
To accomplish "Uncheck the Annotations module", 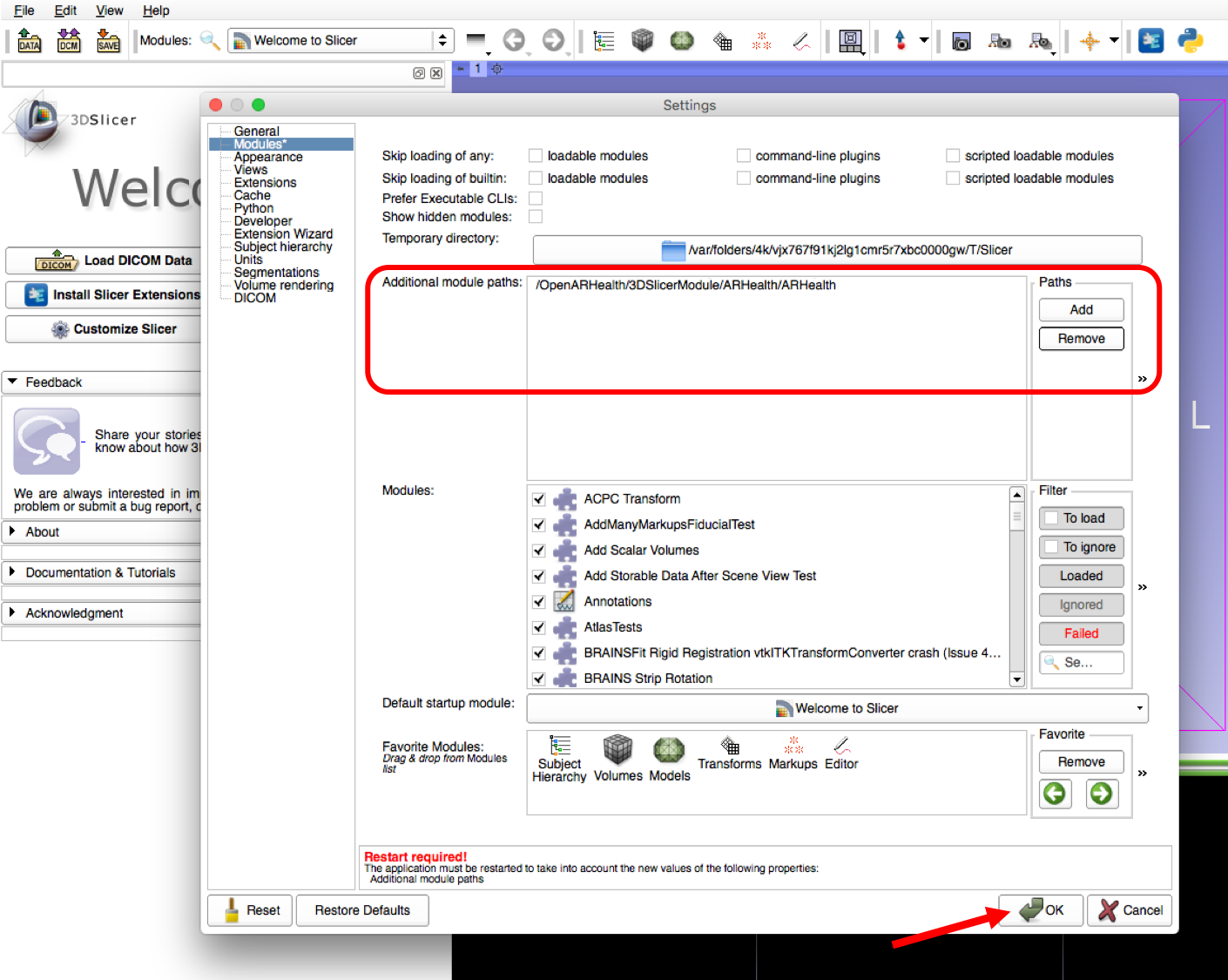I will (x=539, y=602).
